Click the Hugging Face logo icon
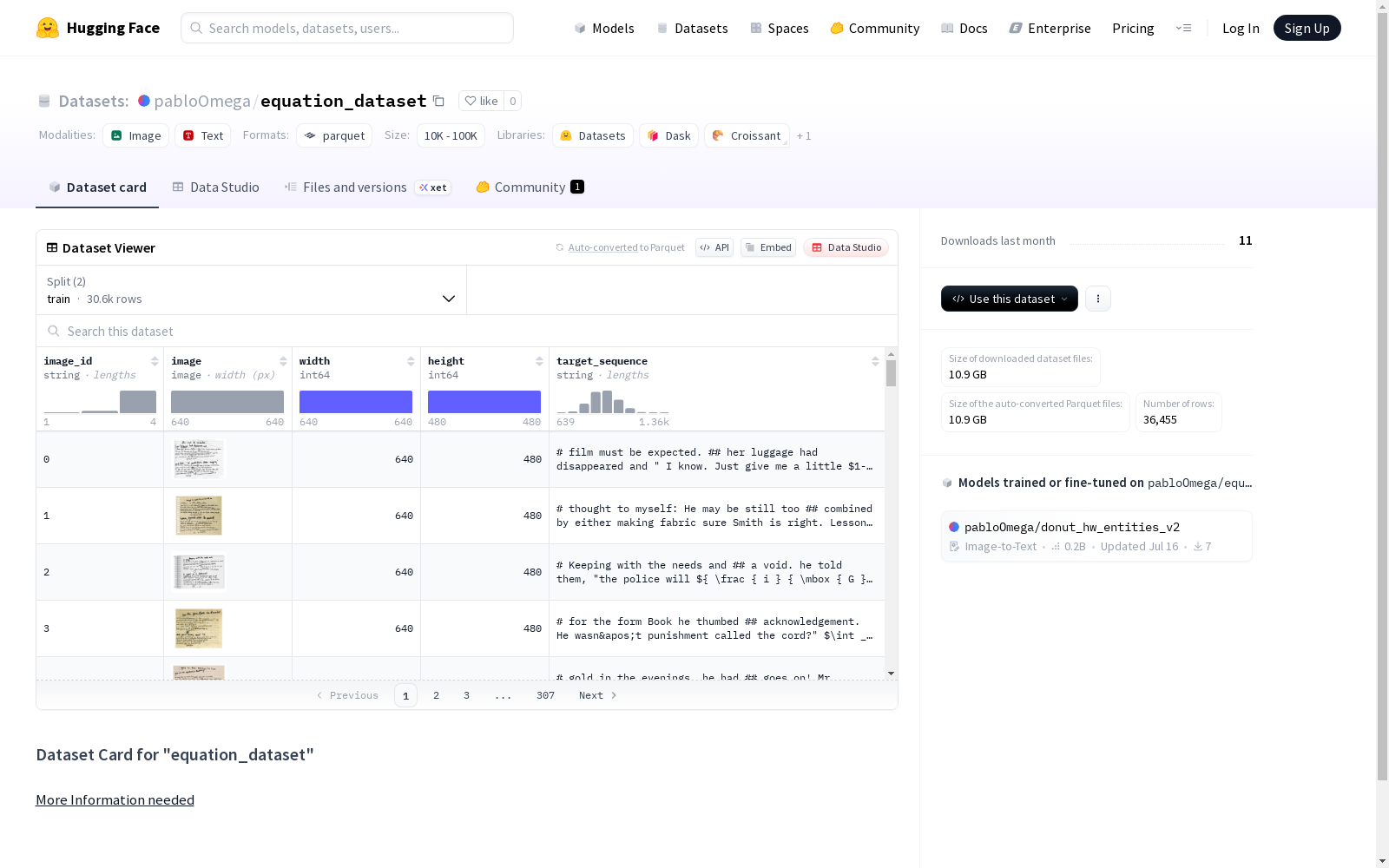 pos(48,28)
